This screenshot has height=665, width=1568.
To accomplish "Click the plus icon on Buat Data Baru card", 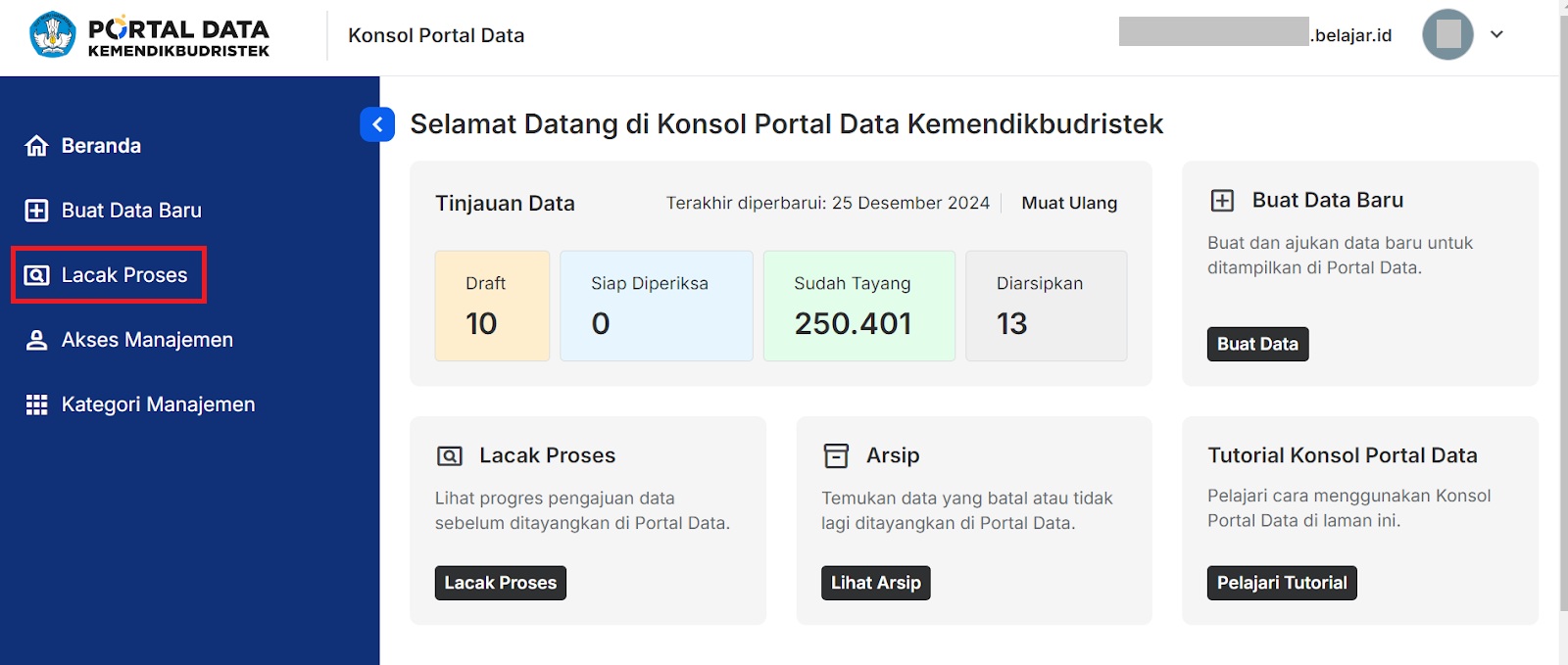I will click(1222, 201).
